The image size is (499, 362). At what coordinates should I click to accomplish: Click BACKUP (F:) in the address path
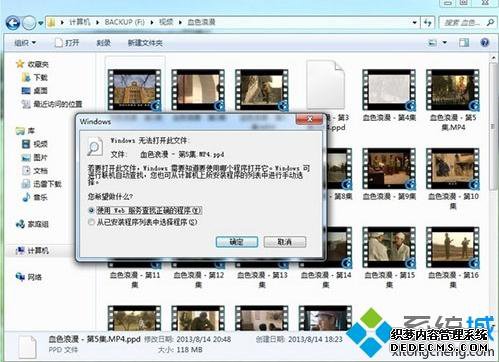coord(125,22)
